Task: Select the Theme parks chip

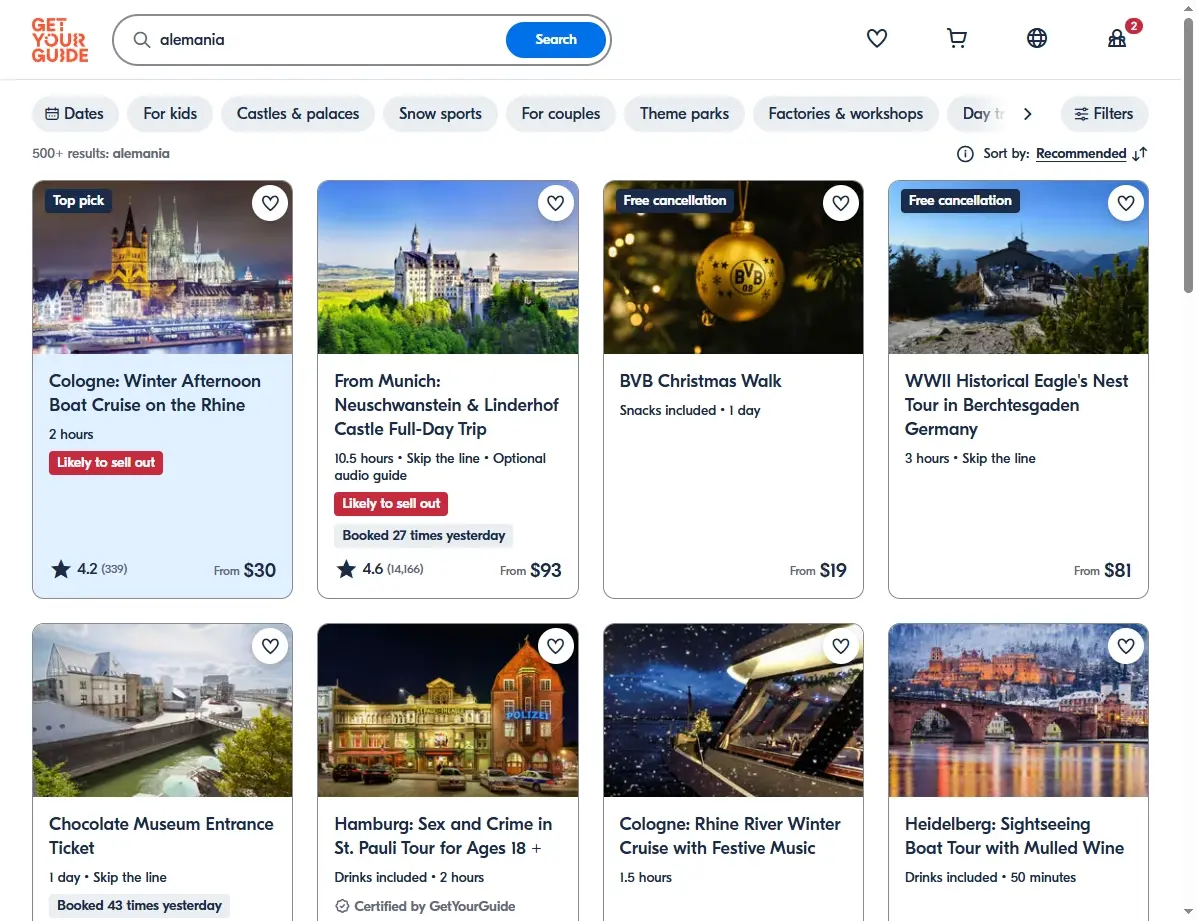Action: (x=684, y=114)
